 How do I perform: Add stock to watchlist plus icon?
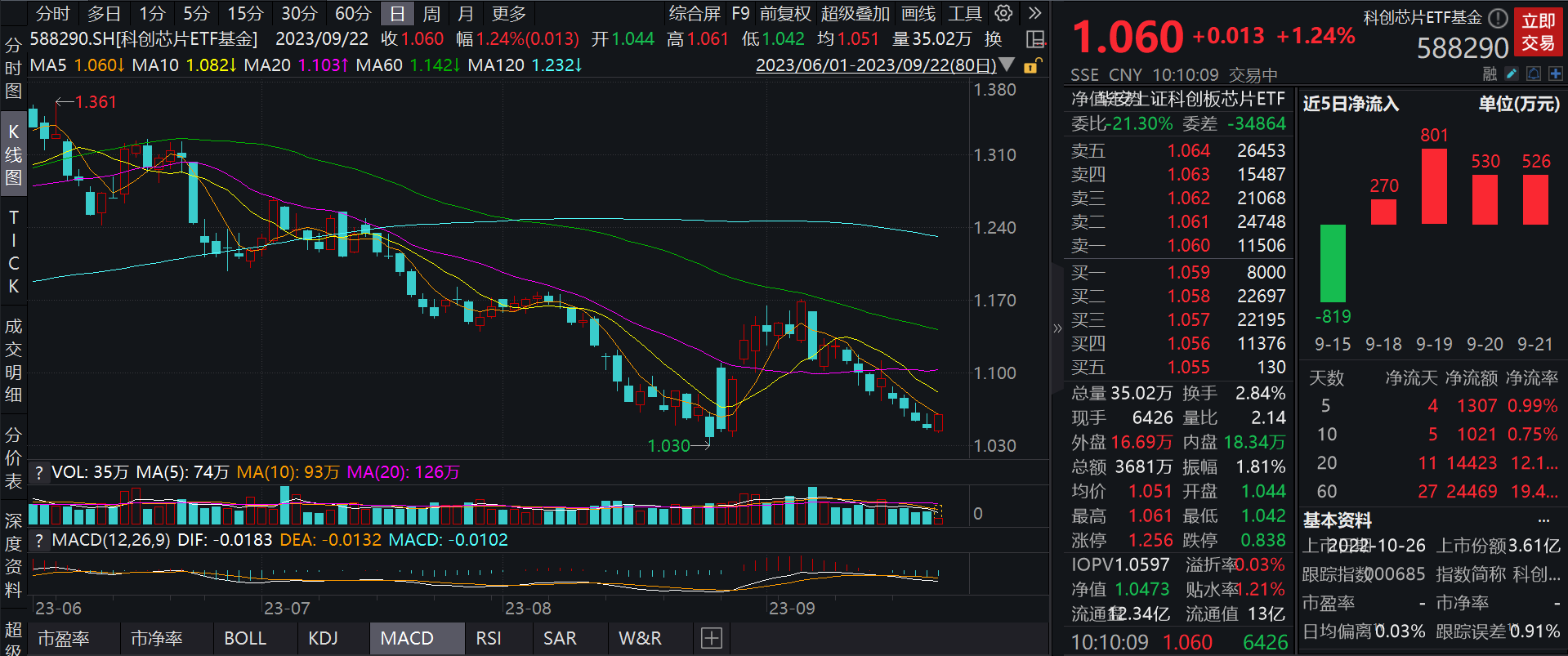point(1555,74)
